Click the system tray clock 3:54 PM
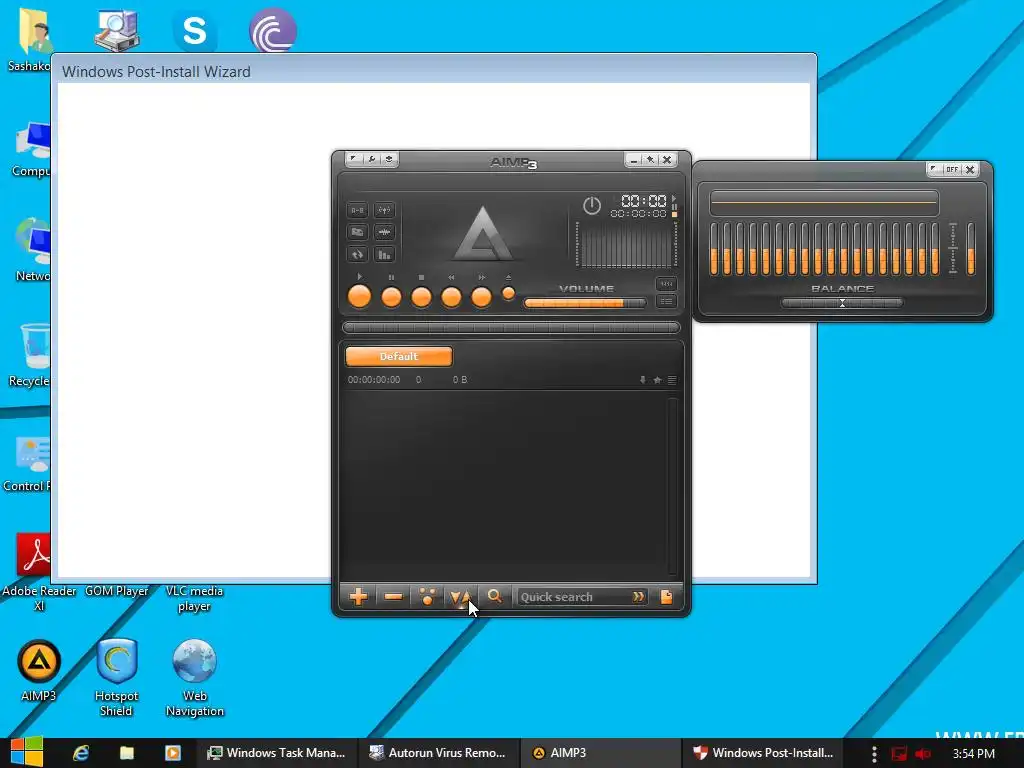The width and height of the screenshot is (1024, 768). tap(973, 753)
